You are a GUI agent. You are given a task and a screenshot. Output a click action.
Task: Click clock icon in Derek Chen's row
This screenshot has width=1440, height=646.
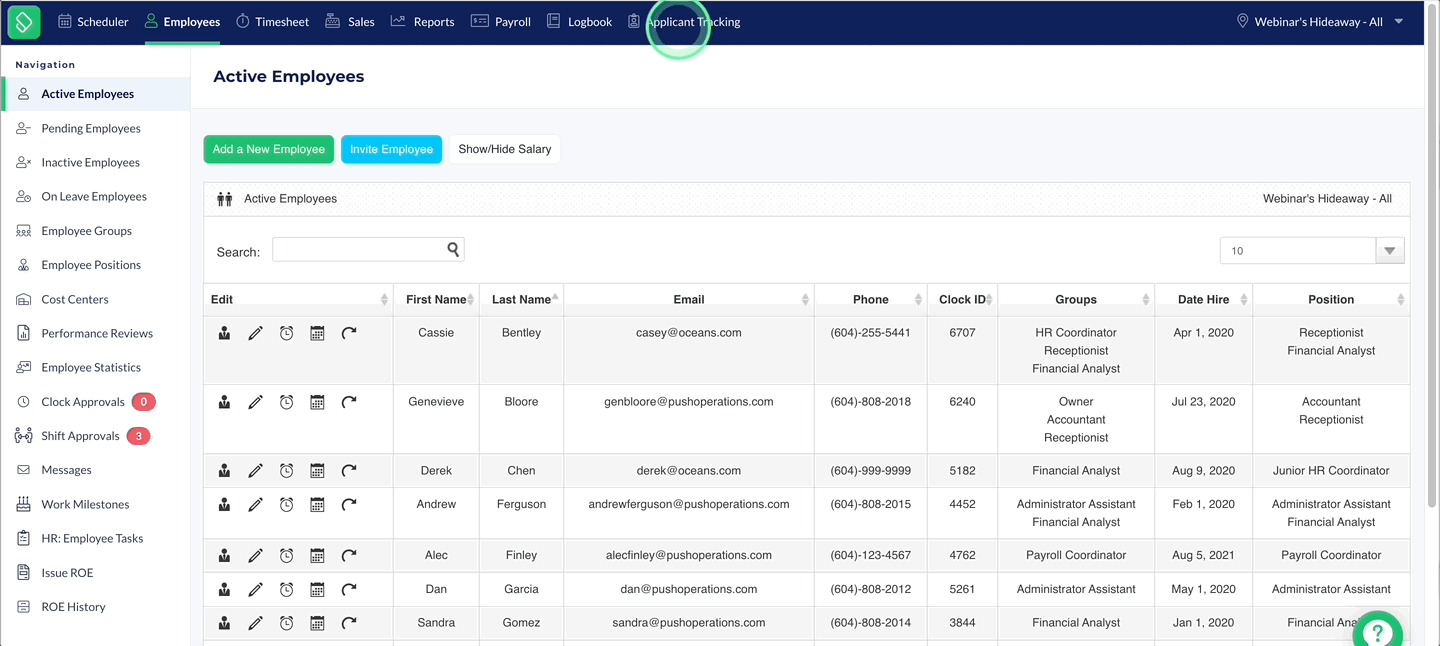point(286,471)
